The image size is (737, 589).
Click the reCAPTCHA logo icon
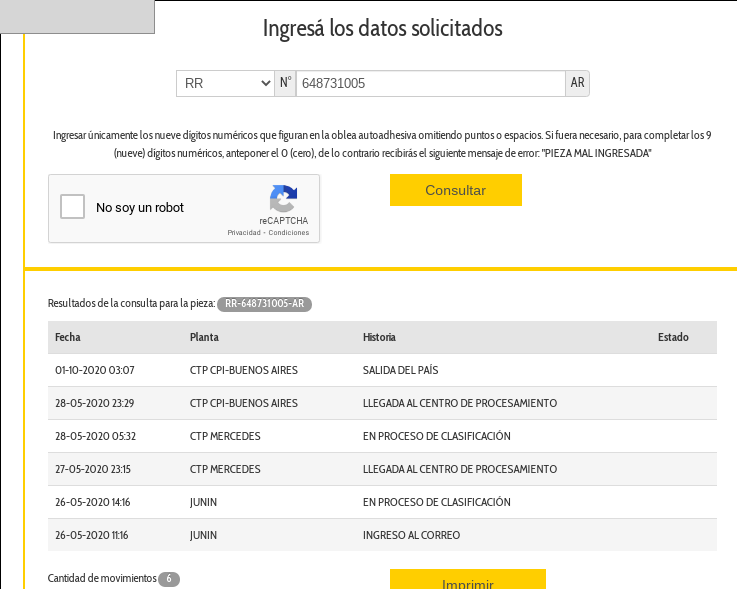[283, 198]
